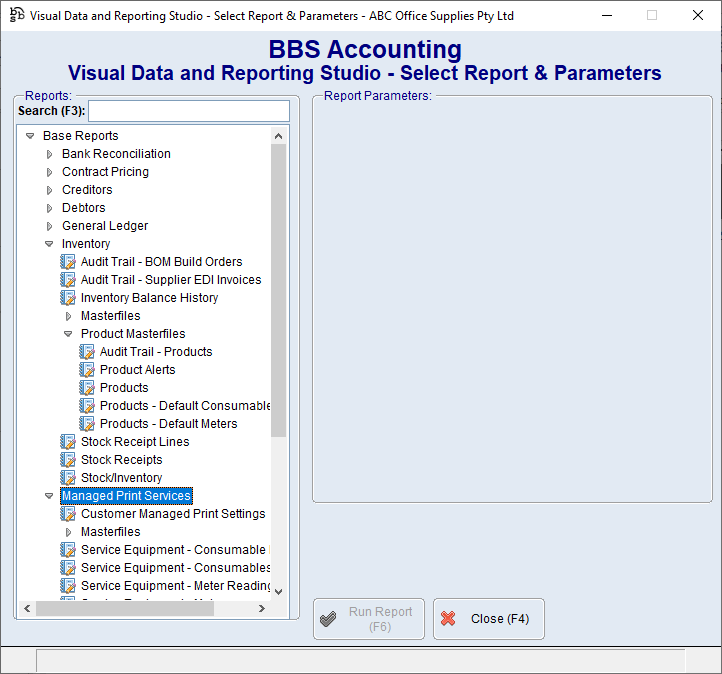
Task: Click the Run Report (F6) button
Action: click(369, 619)
